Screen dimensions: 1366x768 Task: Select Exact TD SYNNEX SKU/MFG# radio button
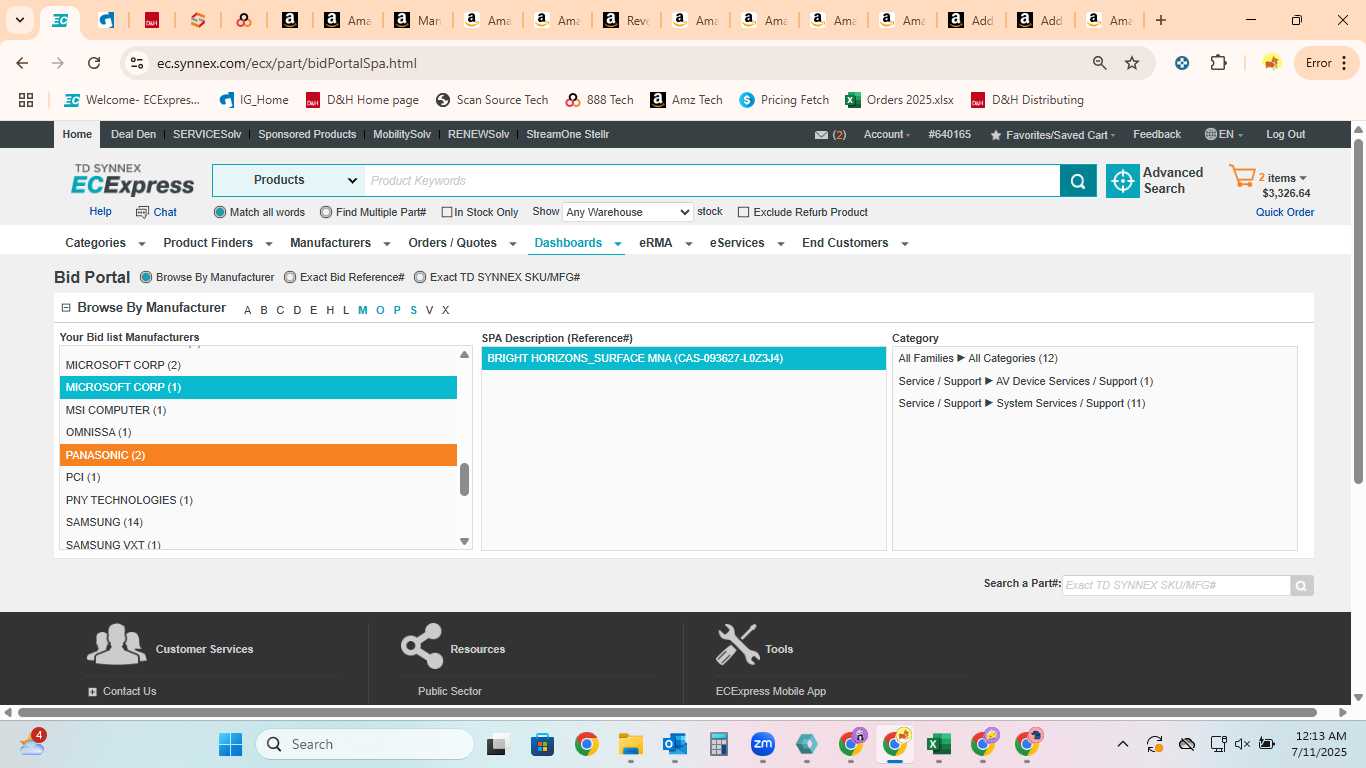click(x=420, y=277)
